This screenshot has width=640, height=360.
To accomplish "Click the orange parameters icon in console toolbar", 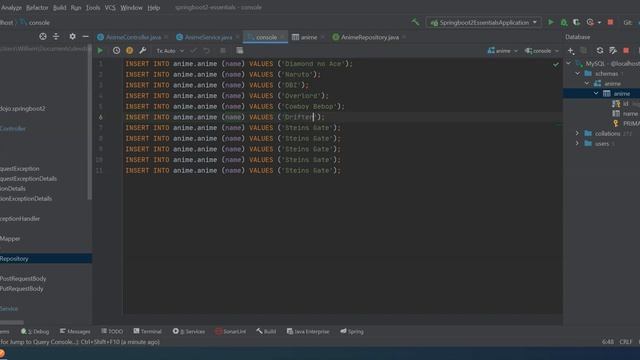I will 129,50.
